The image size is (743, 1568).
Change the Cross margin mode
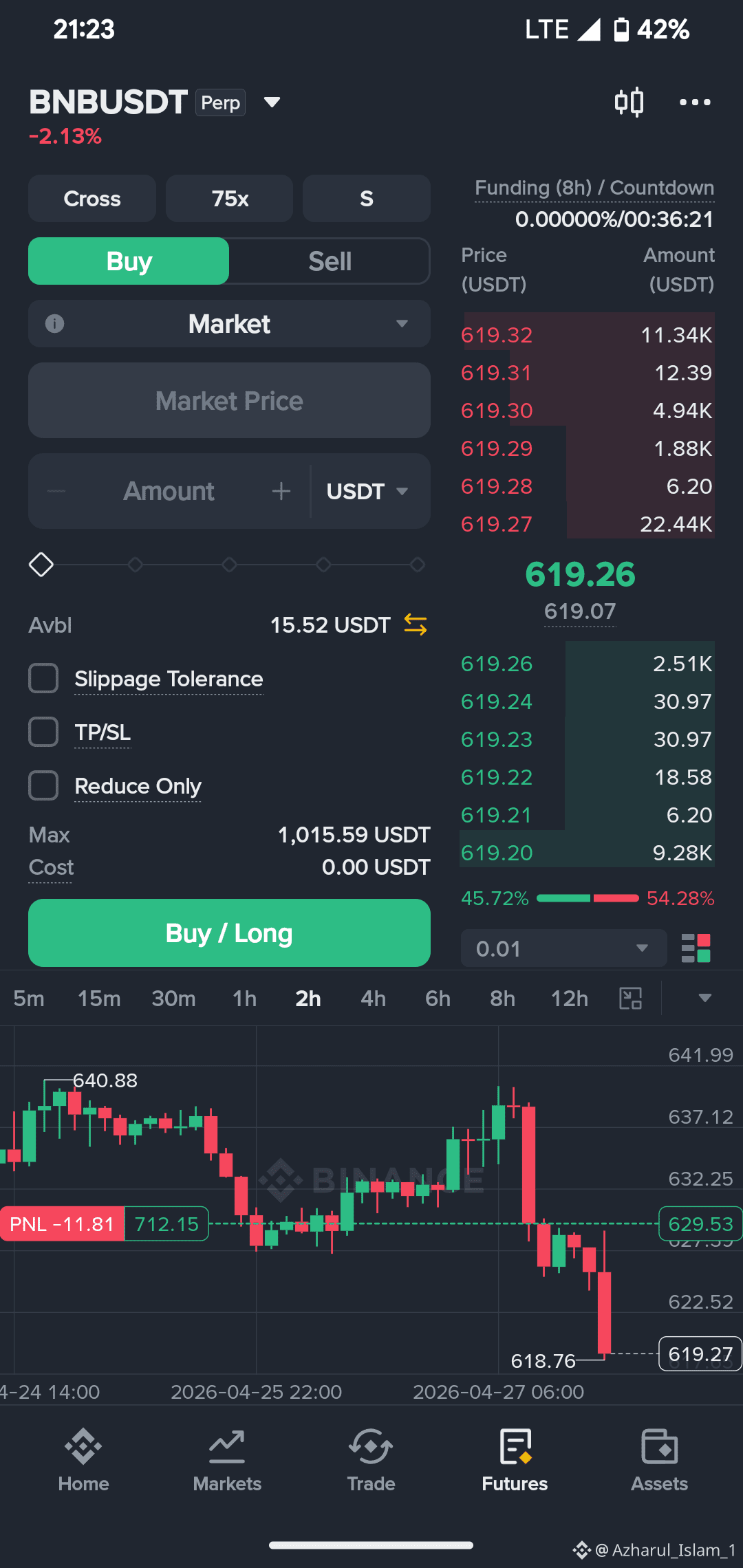[x=92, y=198]
